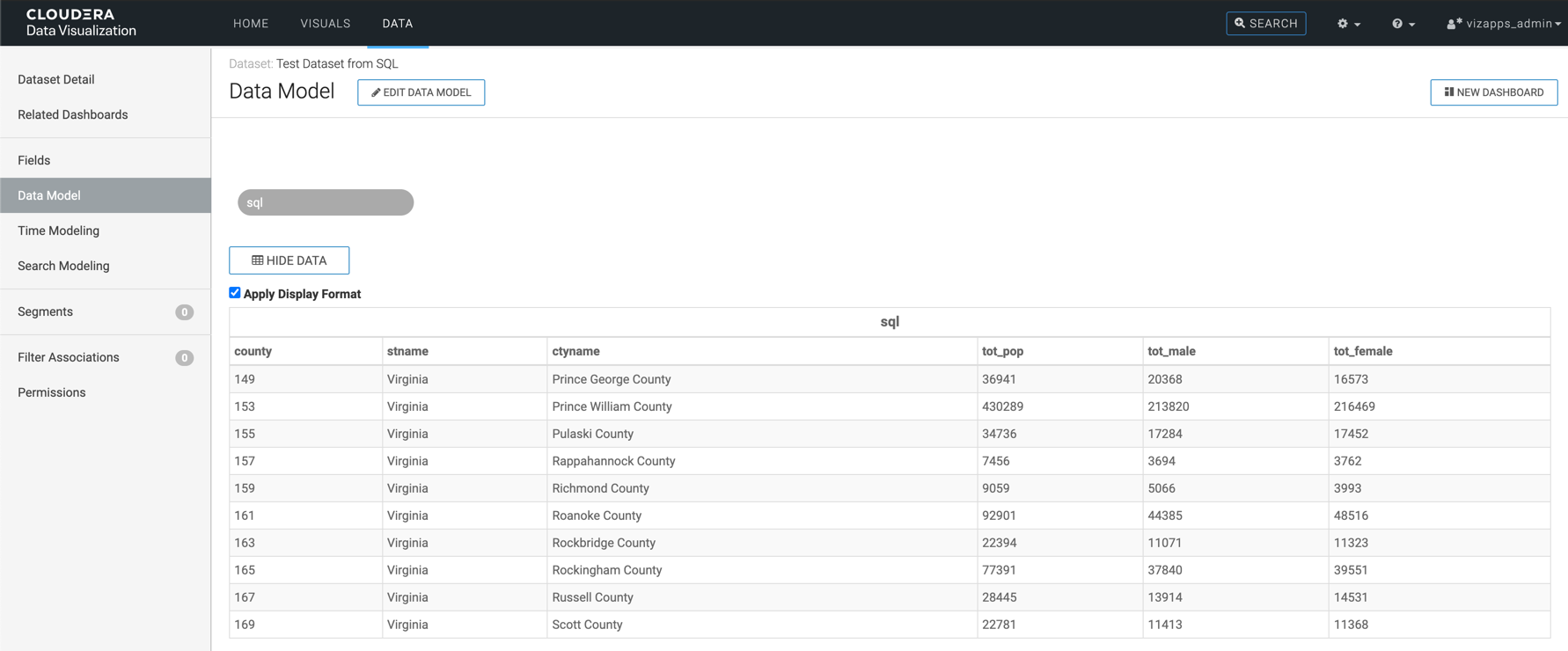Open Dataset Detail in sidebar

[56, 79]
